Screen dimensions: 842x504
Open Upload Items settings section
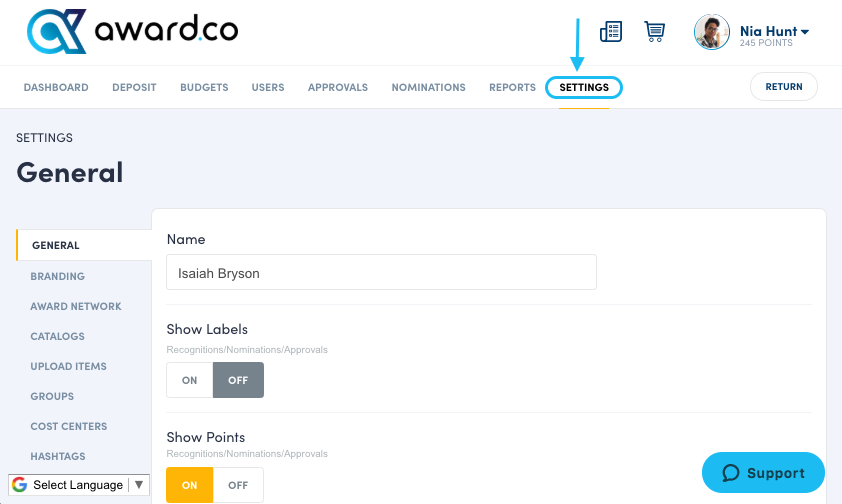[68, 367]
